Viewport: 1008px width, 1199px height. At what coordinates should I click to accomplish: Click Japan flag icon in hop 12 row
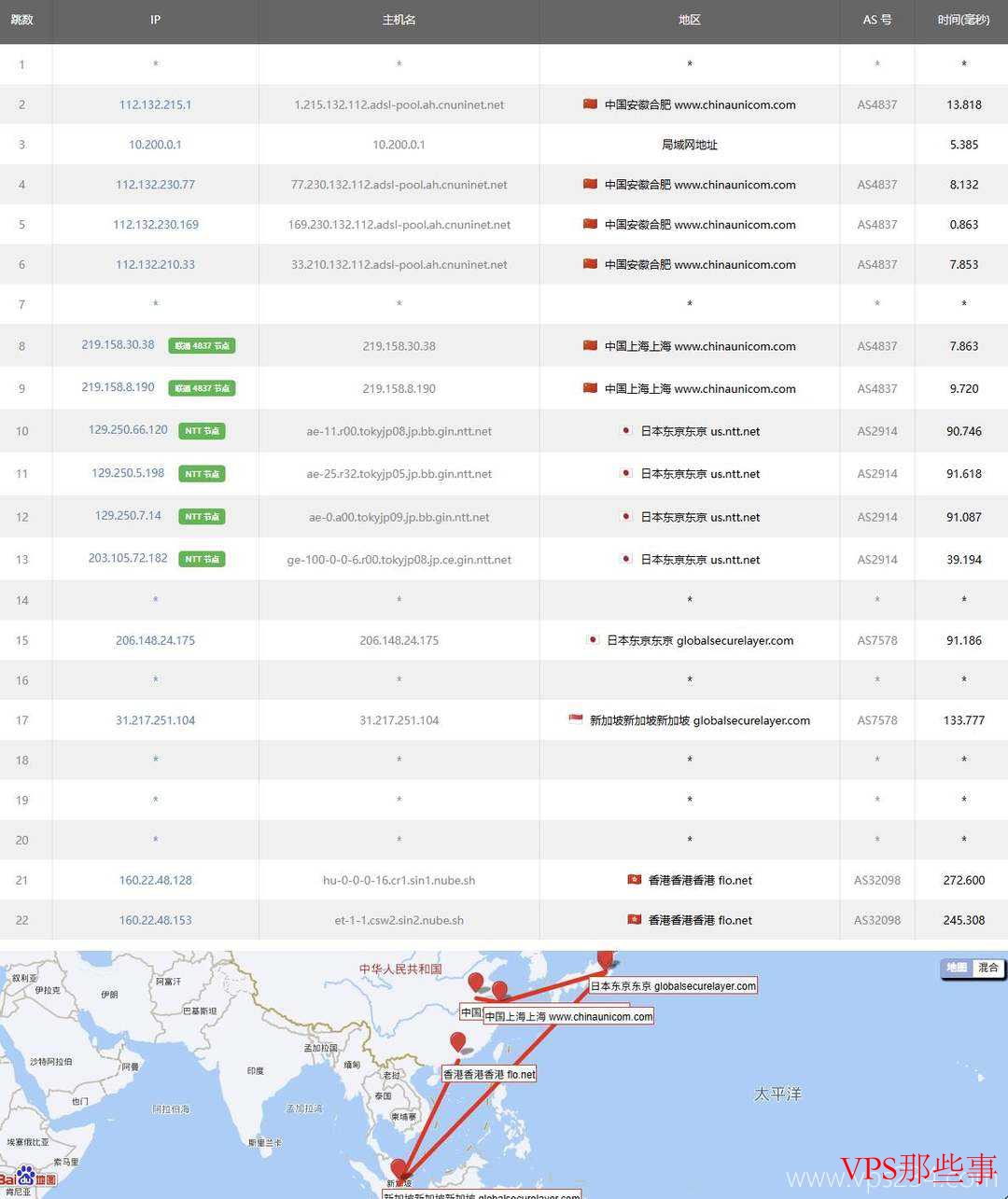click(x=627, y=516)
